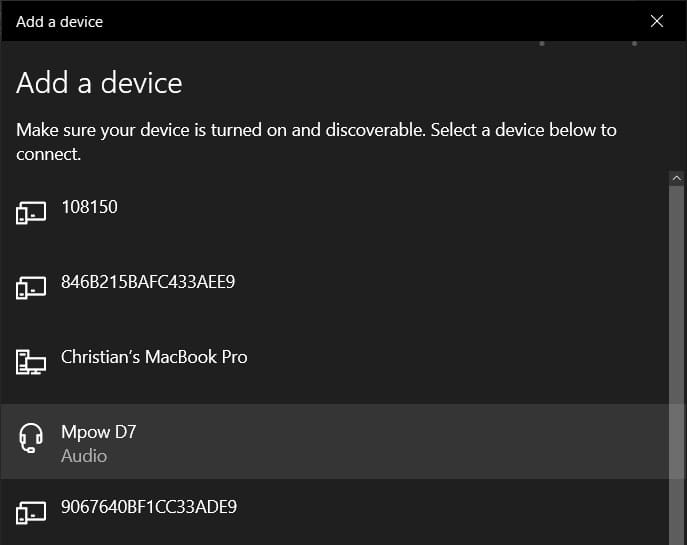Connect to Christian's MacBook Pro

(335, 363)
